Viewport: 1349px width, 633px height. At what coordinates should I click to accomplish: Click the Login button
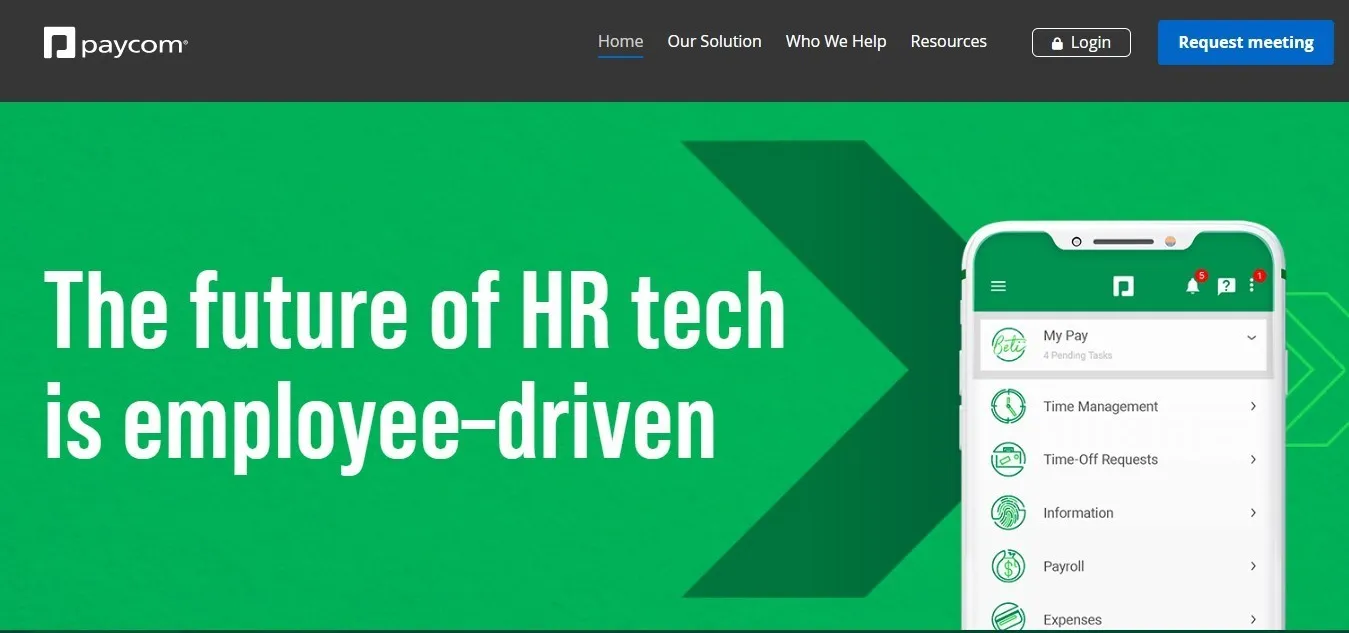[x=1081, y=42]
